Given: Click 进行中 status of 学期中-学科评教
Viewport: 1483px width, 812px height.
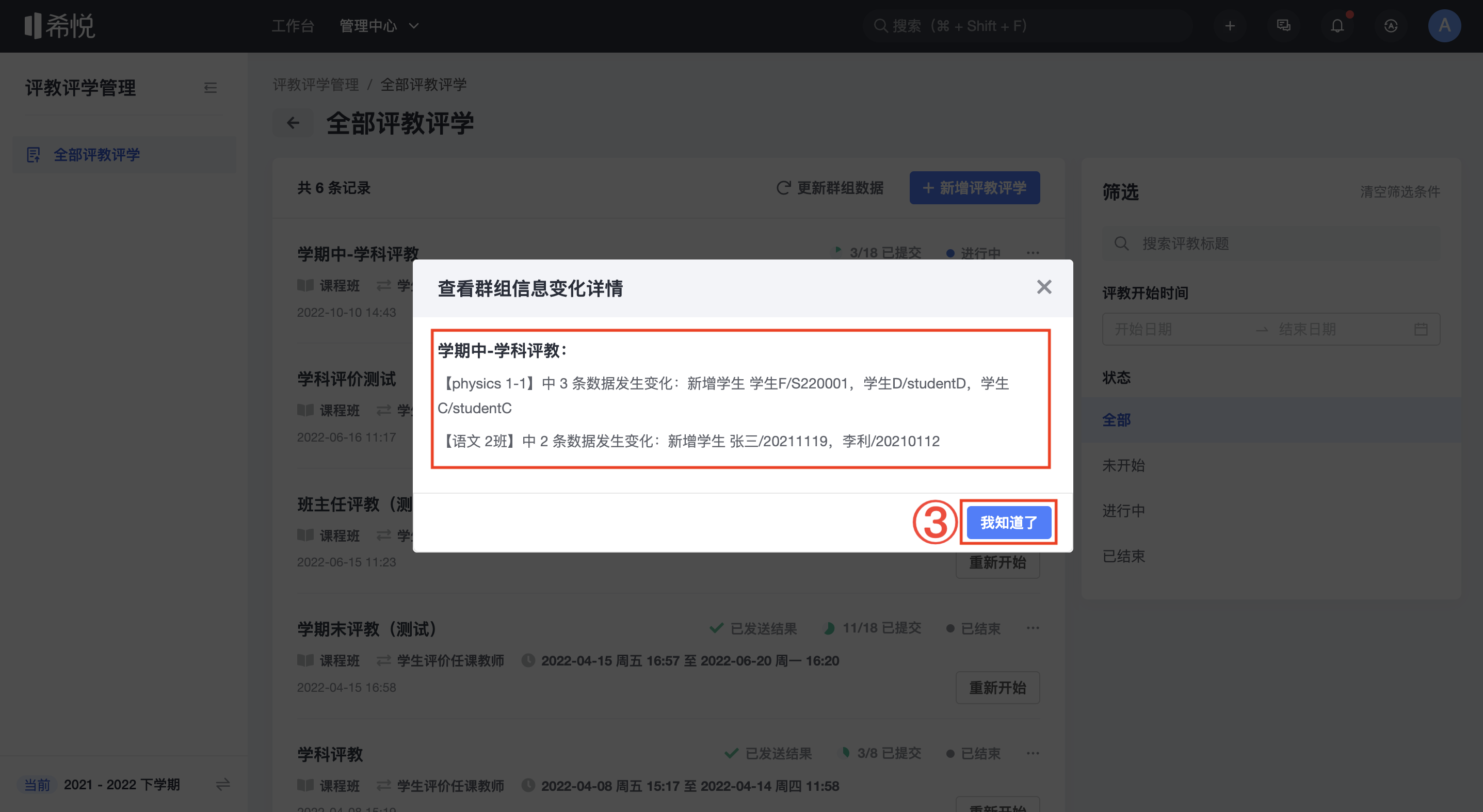Looking at the screenshot, I should [x=974, y=253].
